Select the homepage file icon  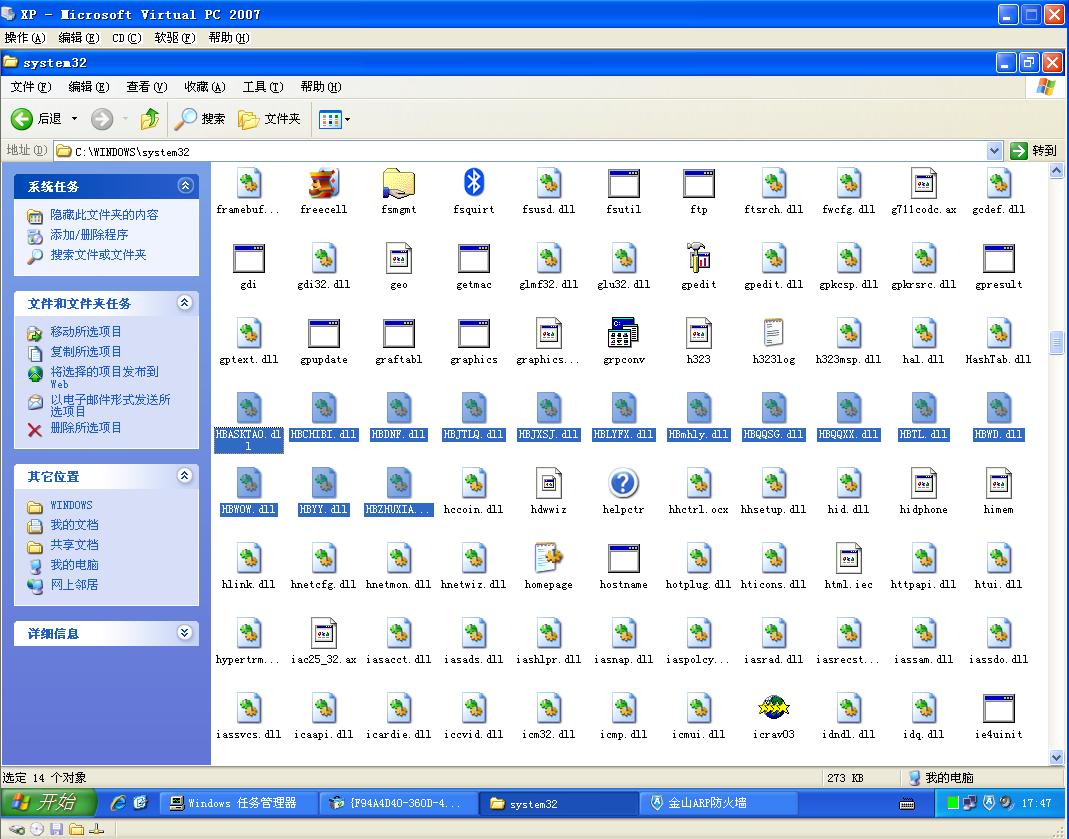pyautogui.click(x=548, y=559)
